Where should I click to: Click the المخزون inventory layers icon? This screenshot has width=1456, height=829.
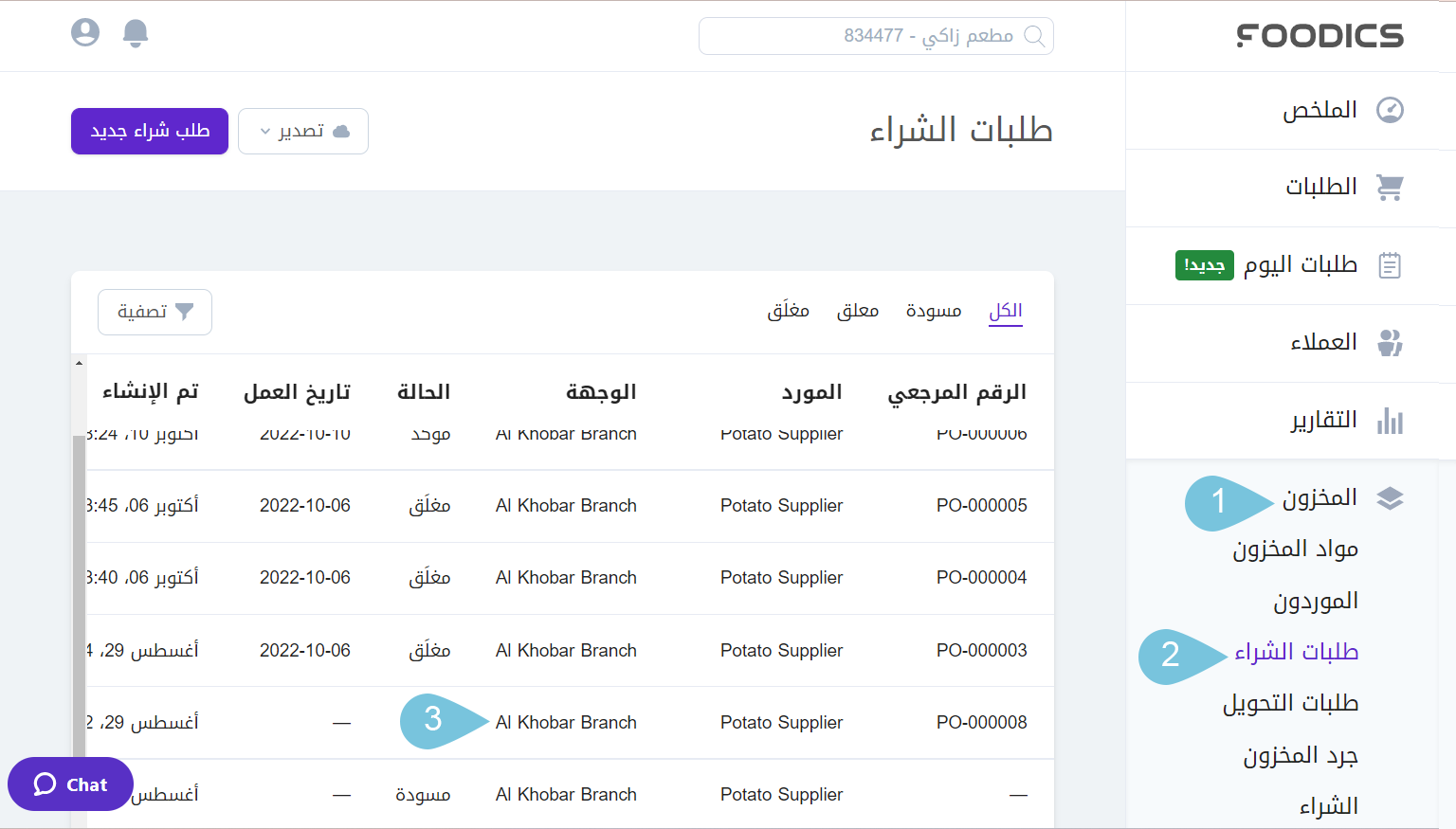pos(1390,497)
